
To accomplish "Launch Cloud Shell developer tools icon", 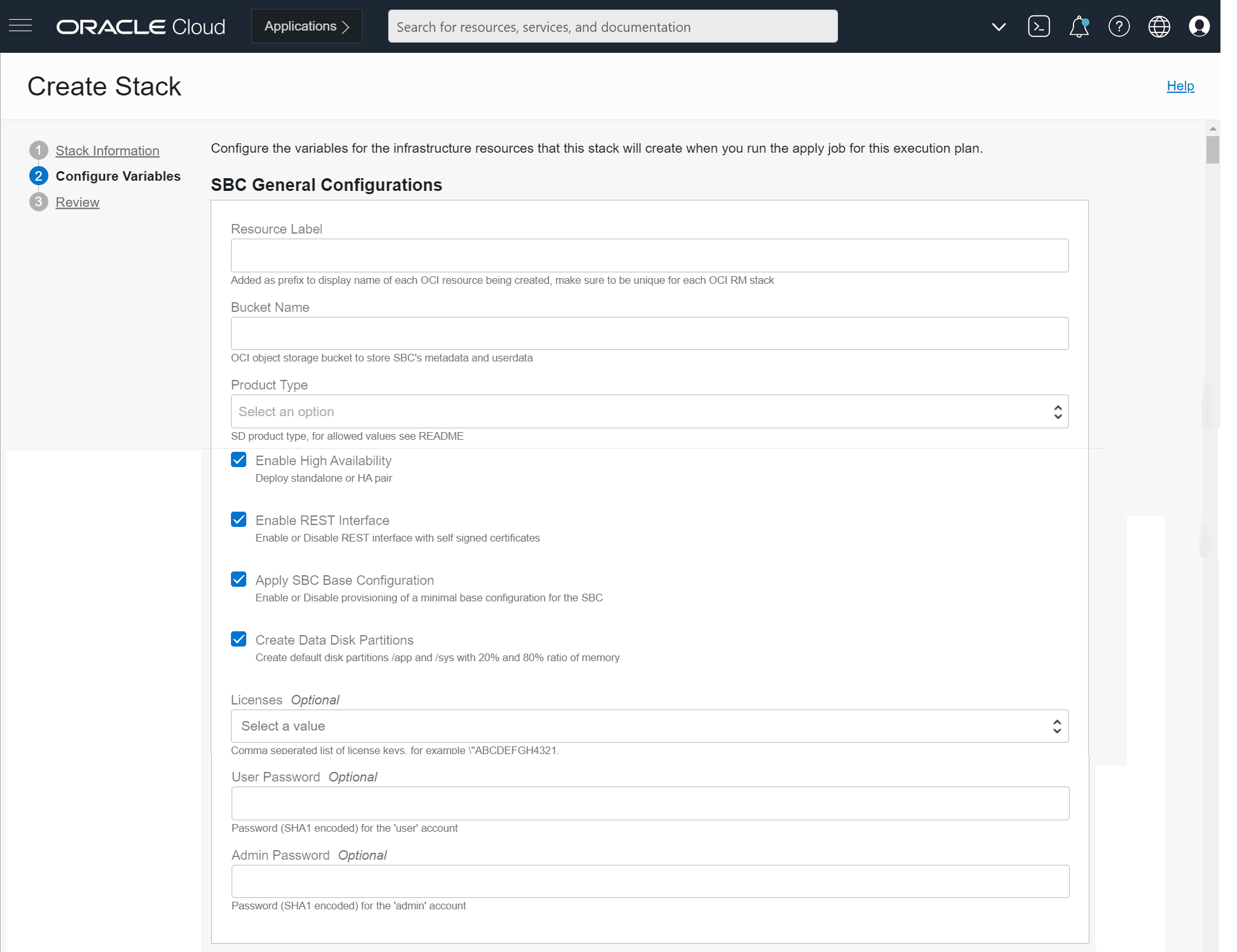I will click(x=1038, y=26).
